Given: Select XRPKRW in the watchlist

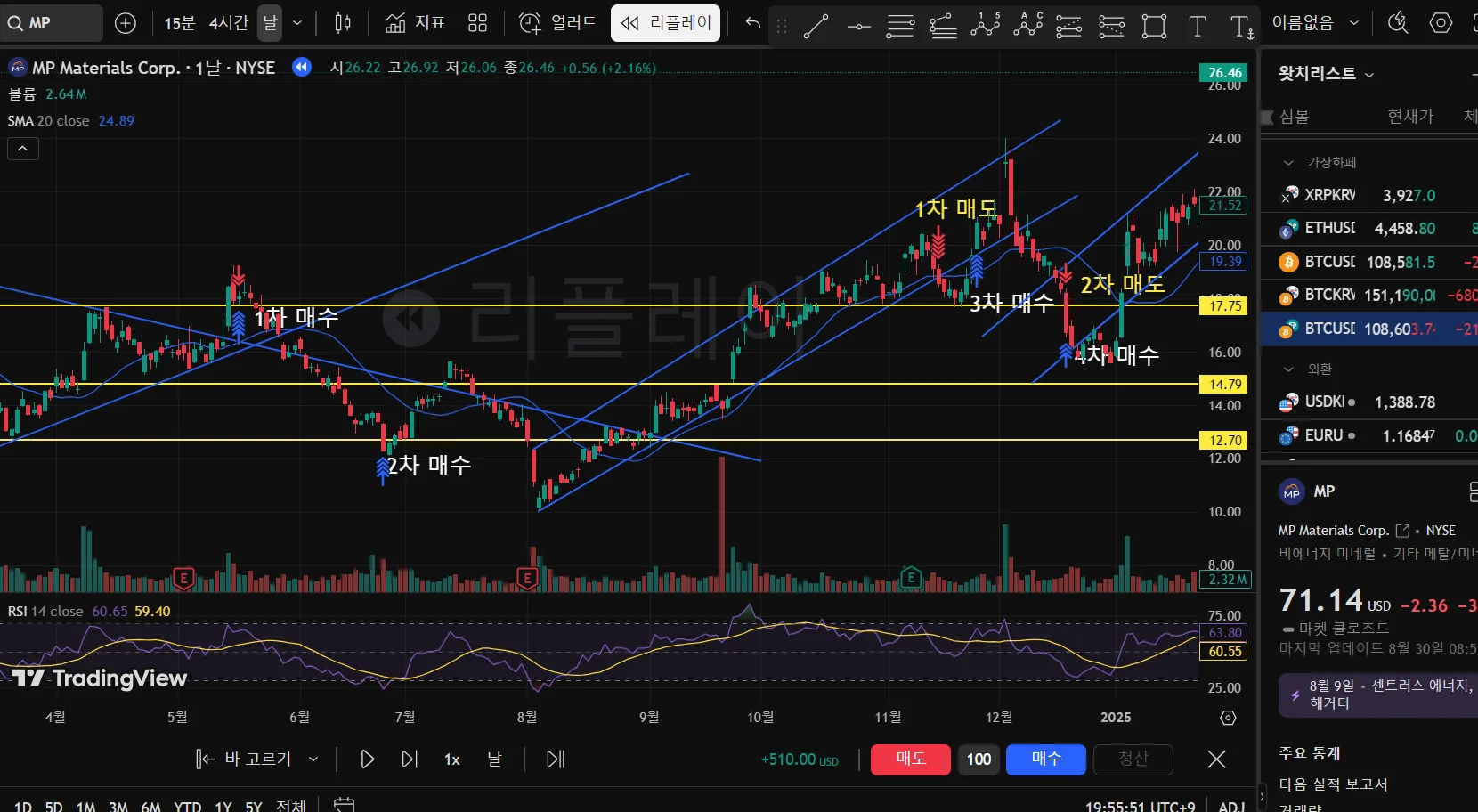Looking at the screenshot, I should 1369,195.
